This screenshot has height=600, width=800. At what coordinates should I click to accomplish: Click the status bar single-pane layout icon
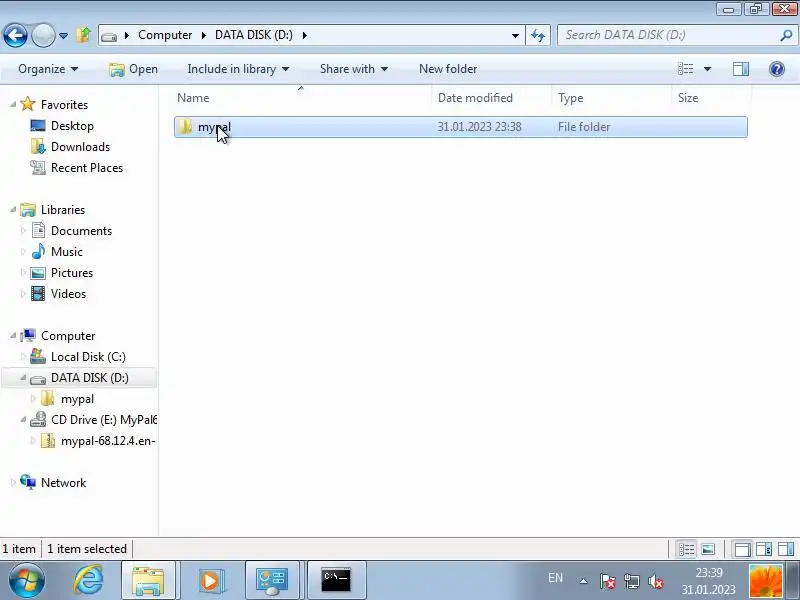coord(742,549)
